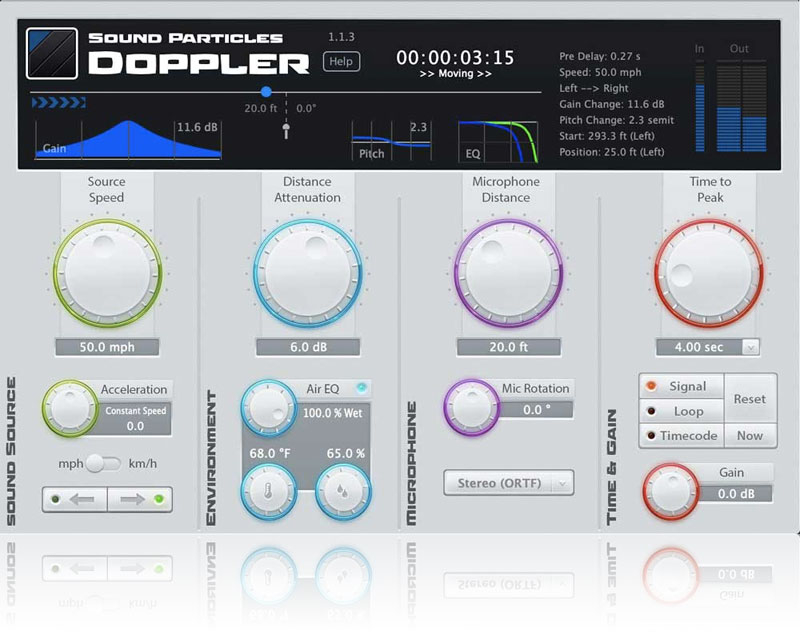800x634 pixels.
Task: Expand the Time to Peak units dropdown
Action: [750, 347]
